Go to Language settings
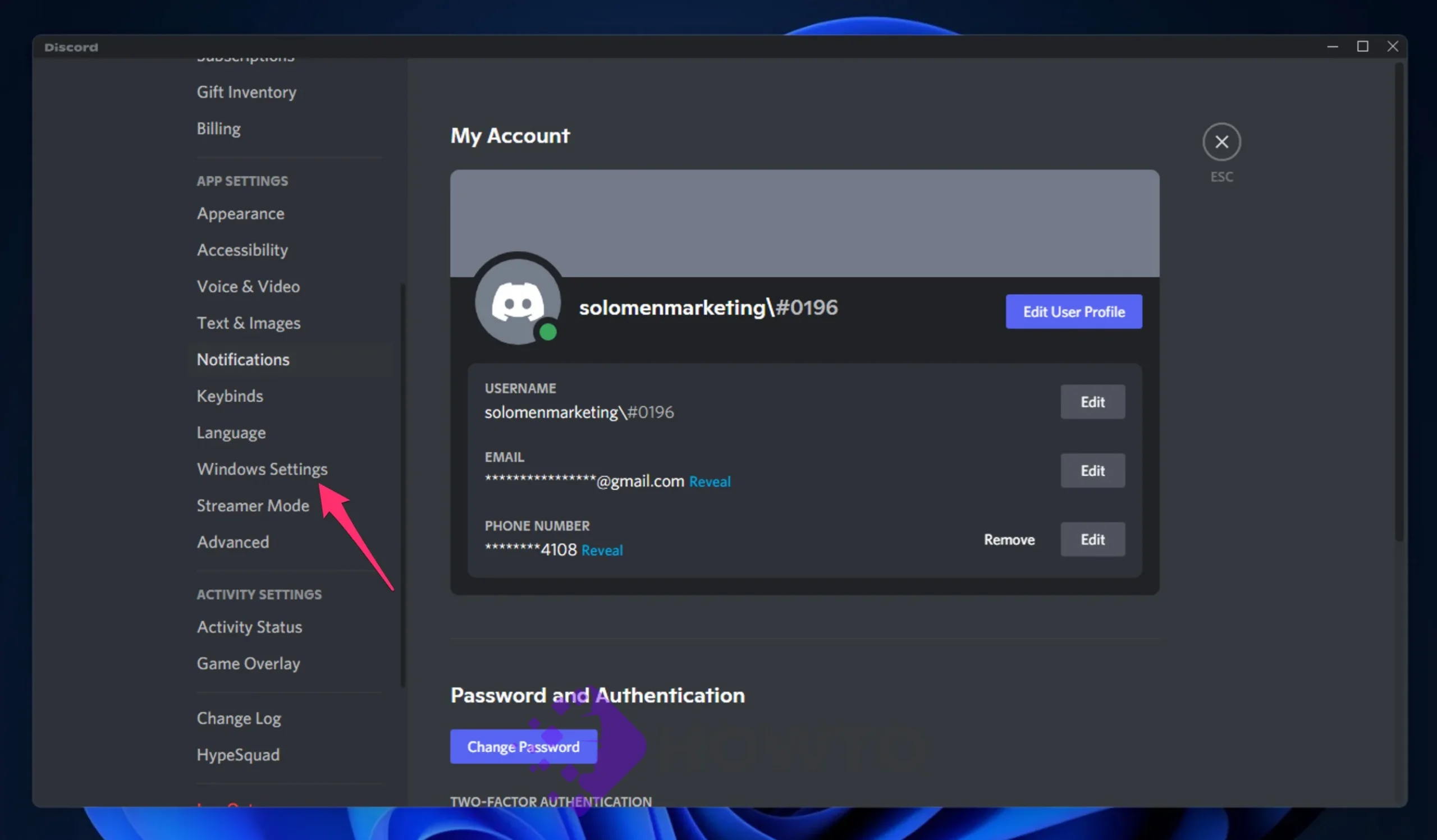Viewport: 1437px width, 840px height. [x=231, y=433]
